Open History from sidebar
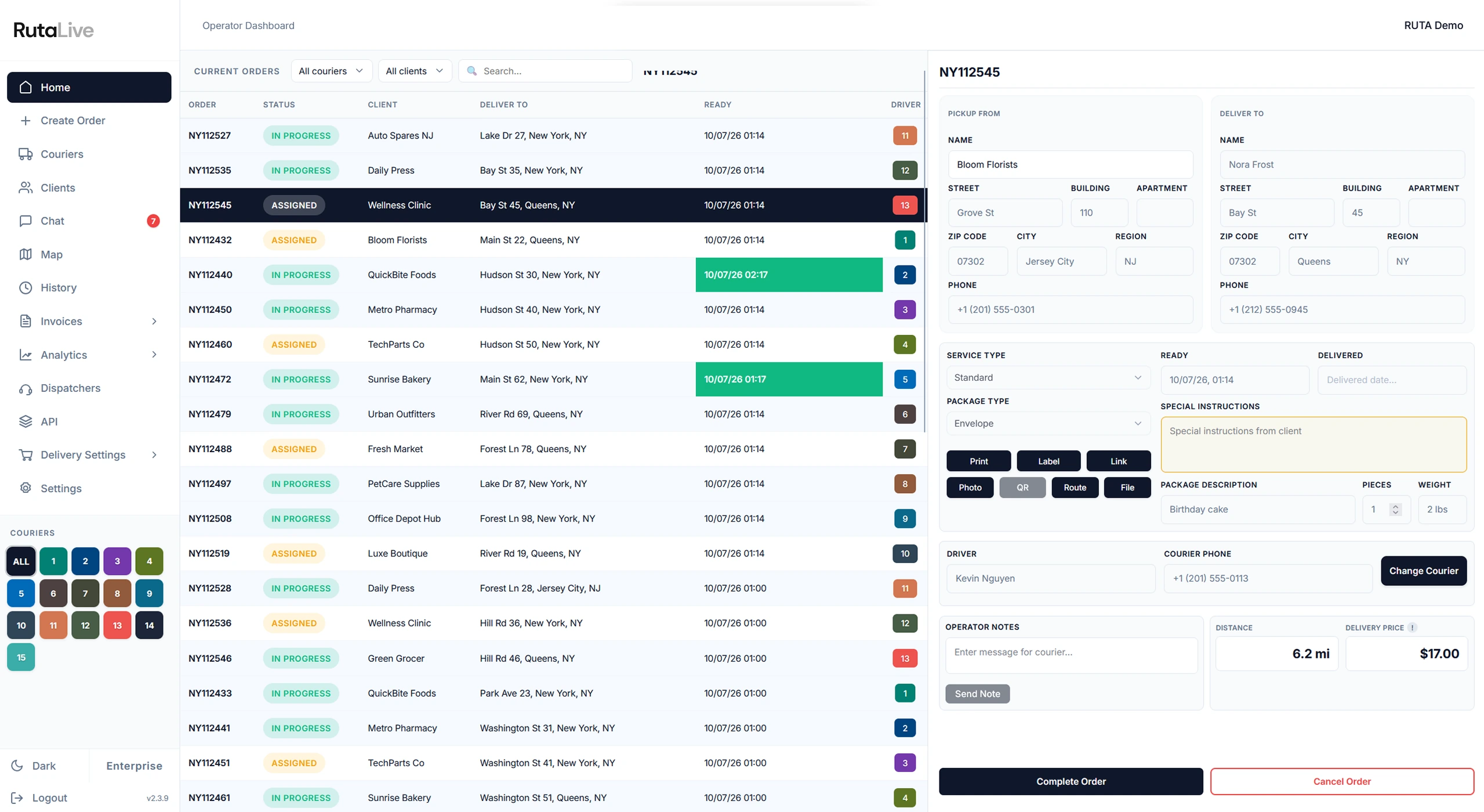Screen dimensions: 1484x812 point(89,288)
